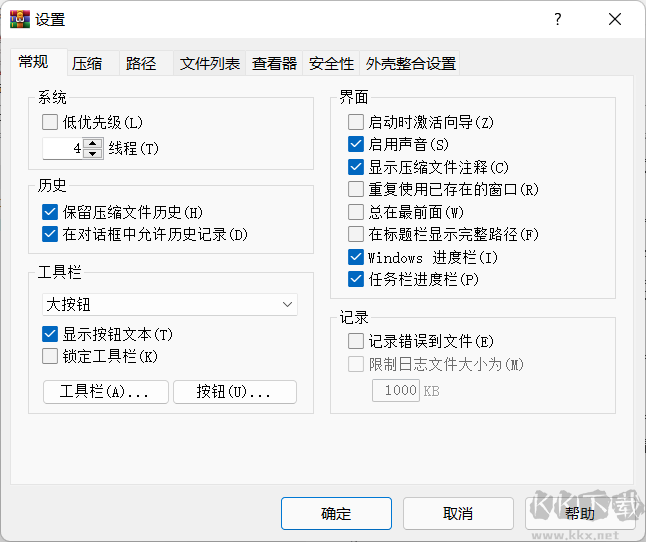
Task: Toggle 锁定工具栏 checkbox
Action: click(x=51, y=356)
